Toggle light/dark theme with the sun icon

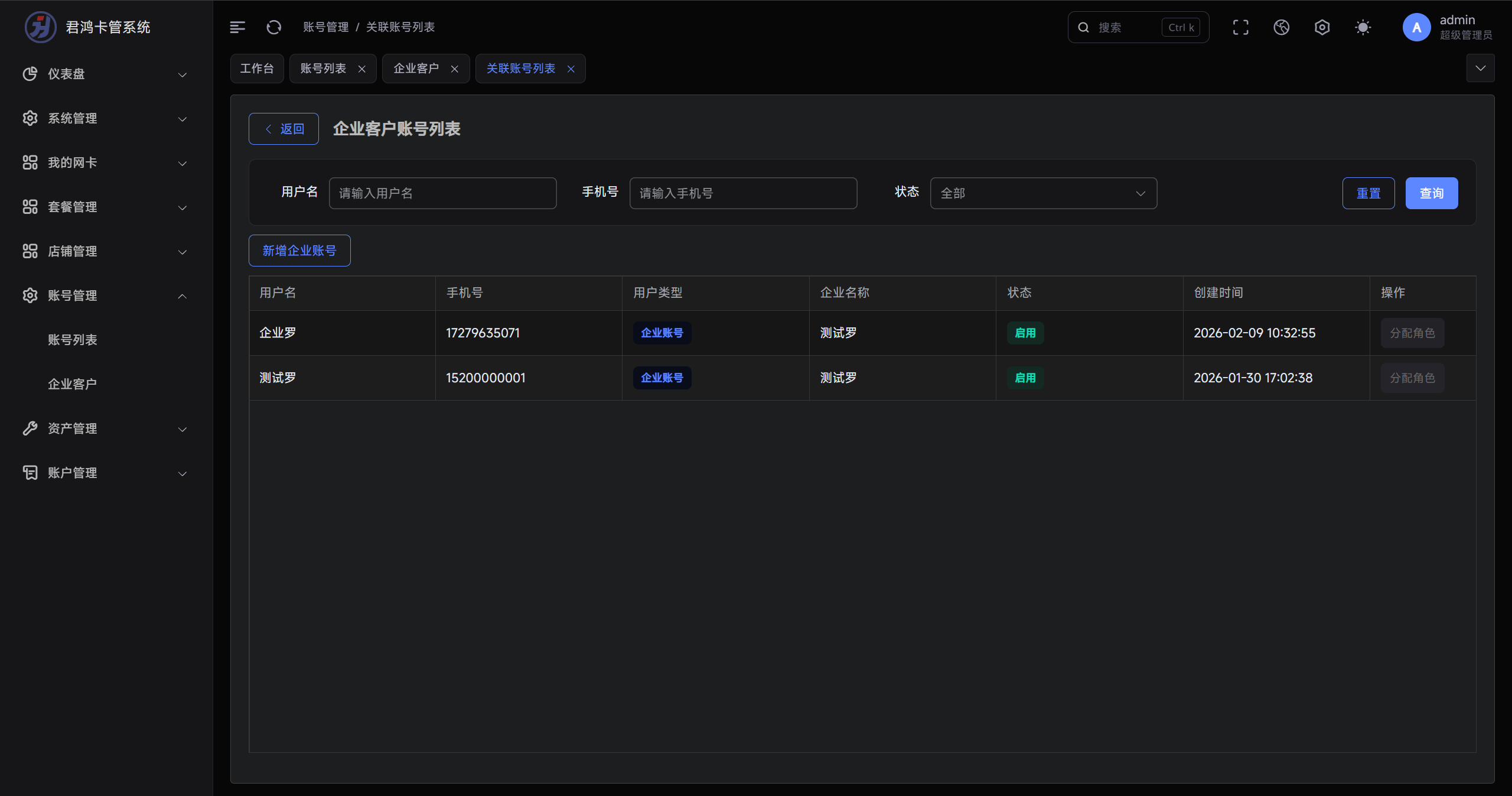1363,27
